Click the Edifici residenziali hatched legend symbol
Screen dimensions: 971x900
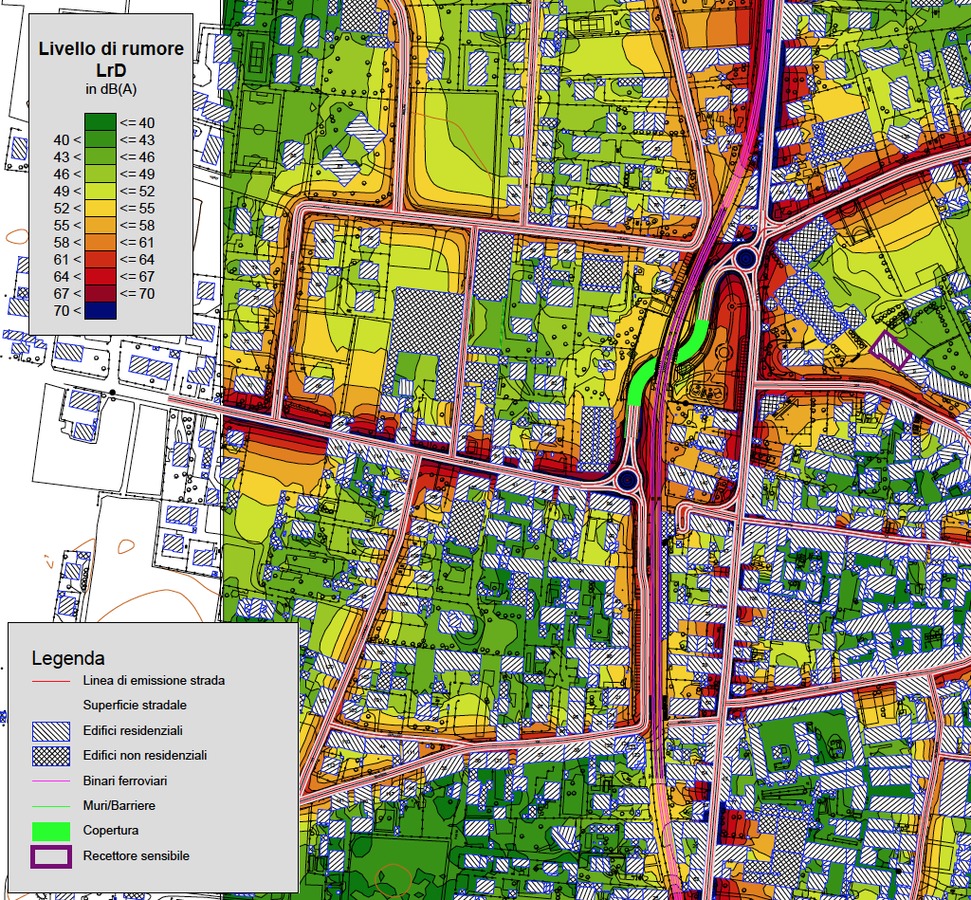51,731
